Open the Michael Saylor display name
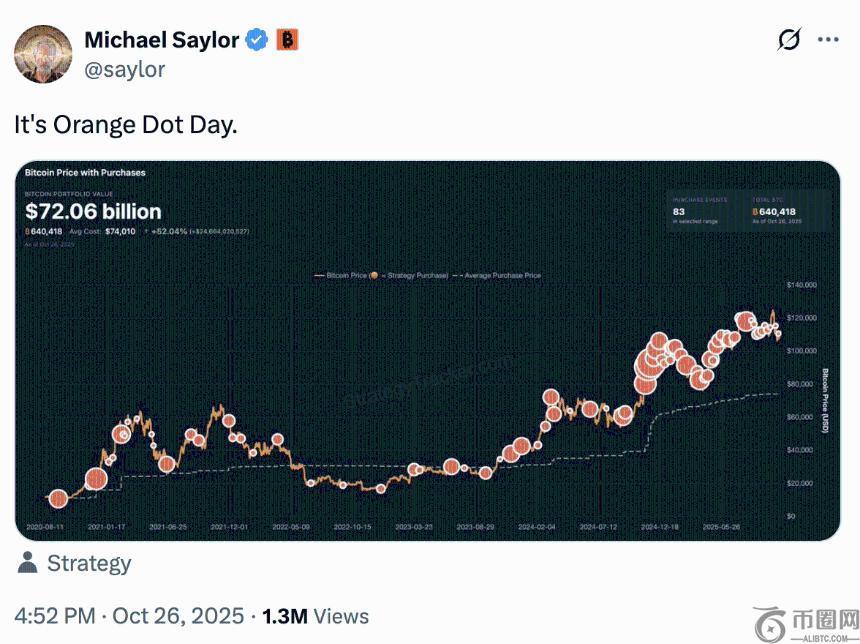Viewport: 860px width, 644px height. (x=161, y=40)
